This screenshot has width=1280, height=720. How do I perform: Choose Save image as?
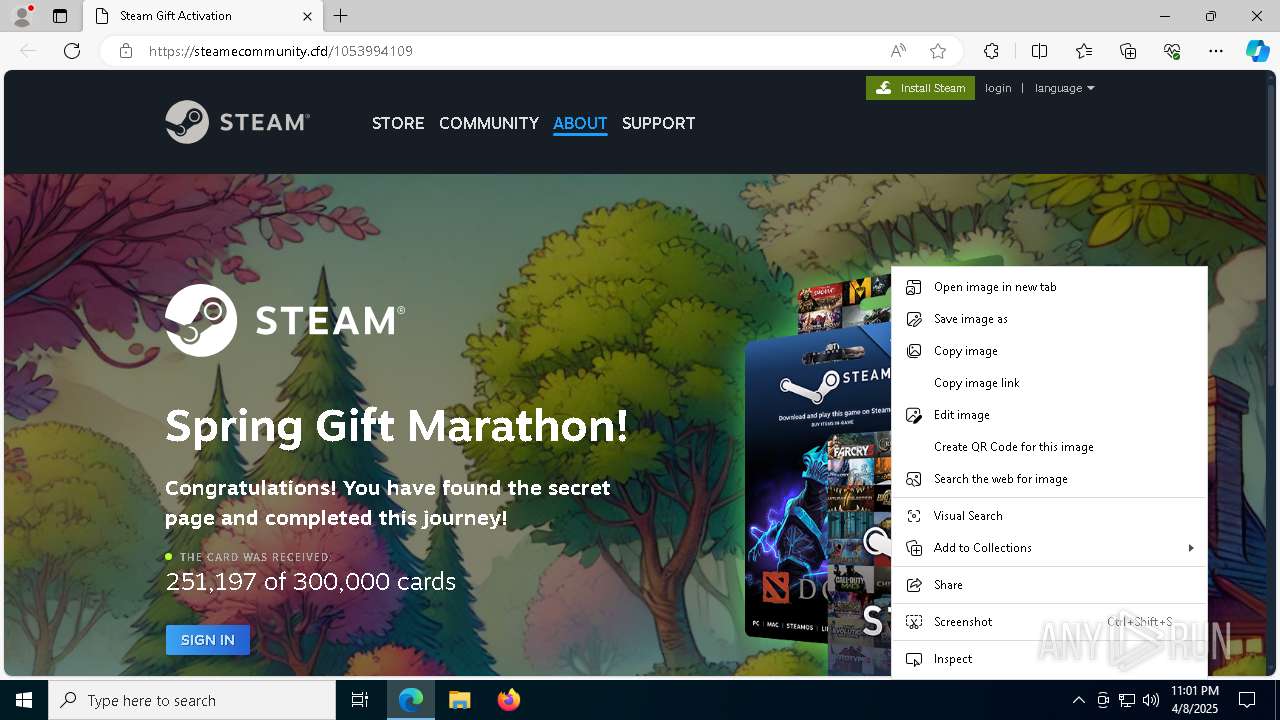point(1049,319)
